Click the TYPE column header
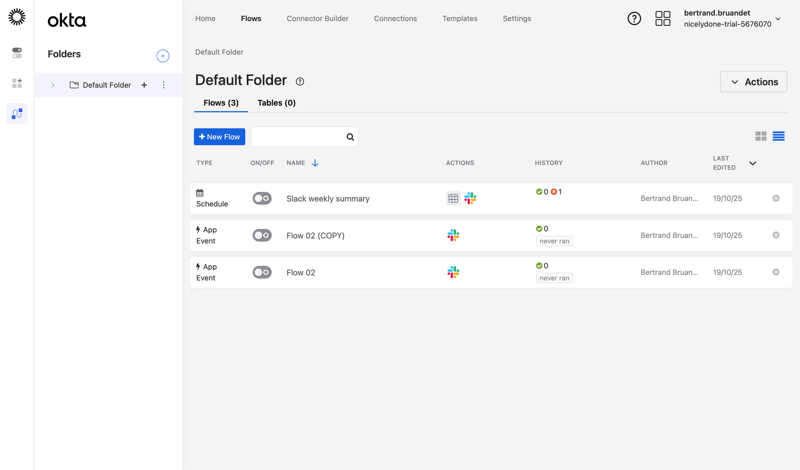800x470 pixels. [204, 163]
